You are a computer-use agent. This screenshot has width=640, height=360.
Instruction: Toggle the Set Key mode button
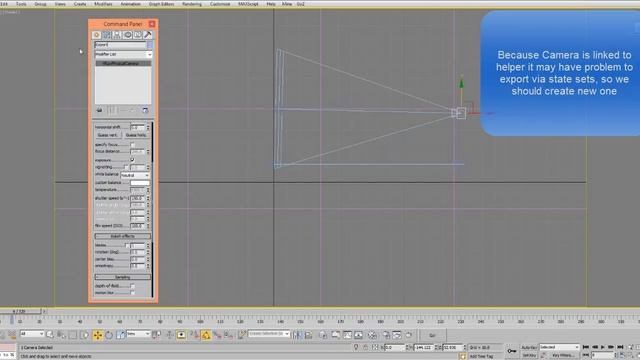point(529,355)
